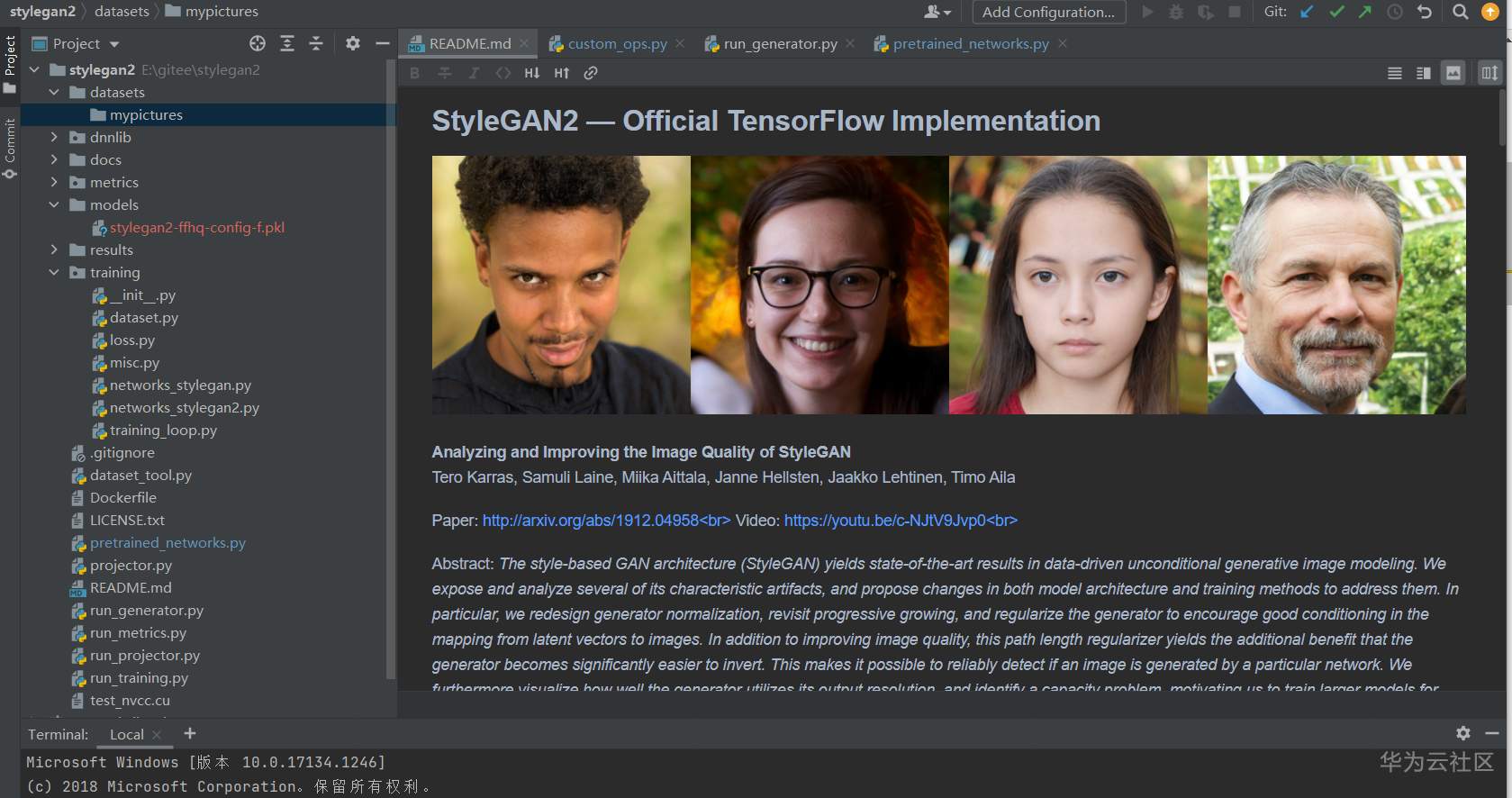Click the editor preview vertical scrollbar

(1502, 117)
